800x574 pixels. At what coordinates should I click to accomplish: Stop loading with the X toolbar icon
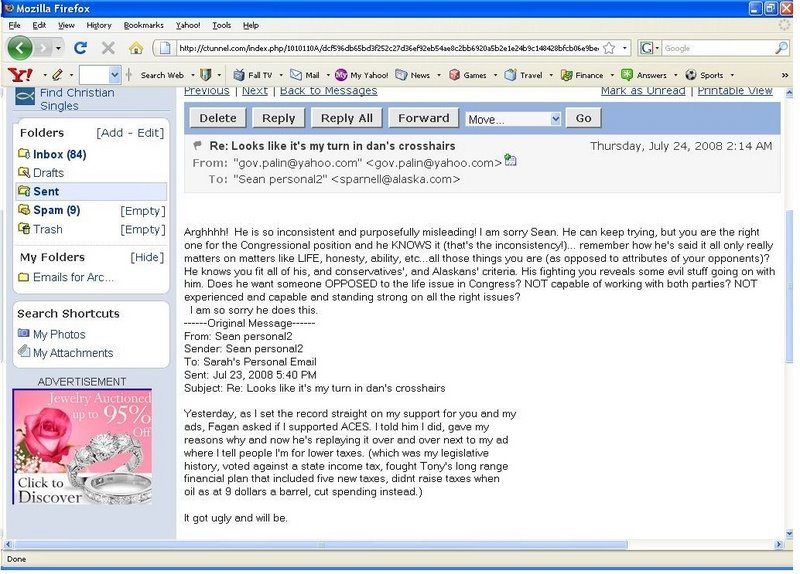pos(108,48)
